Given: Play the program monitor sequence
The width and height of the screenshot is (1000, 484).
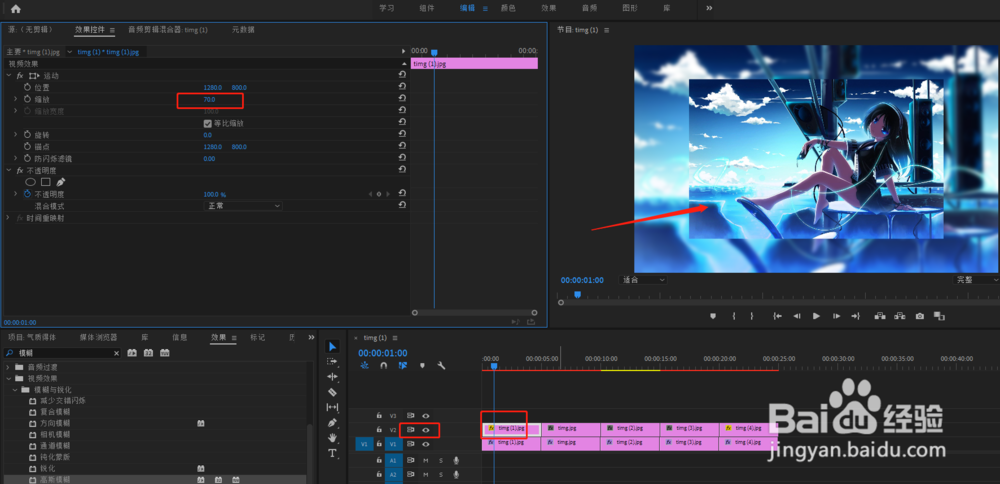Looking at the screenshot, I should coord(816,316).
